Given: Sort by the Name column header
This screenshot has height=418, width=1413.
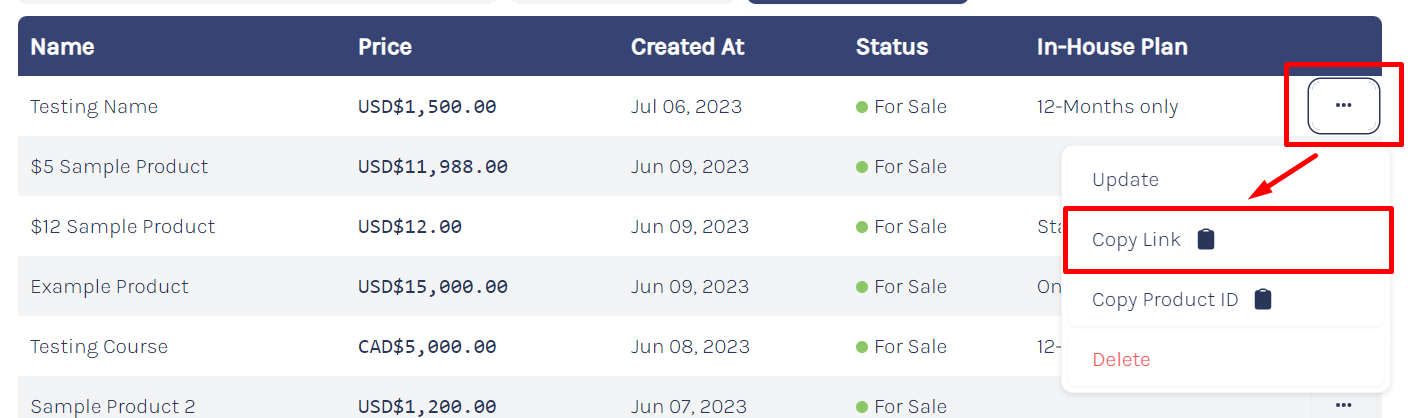Looking at the screenshot, I should [x=62, y=47].
